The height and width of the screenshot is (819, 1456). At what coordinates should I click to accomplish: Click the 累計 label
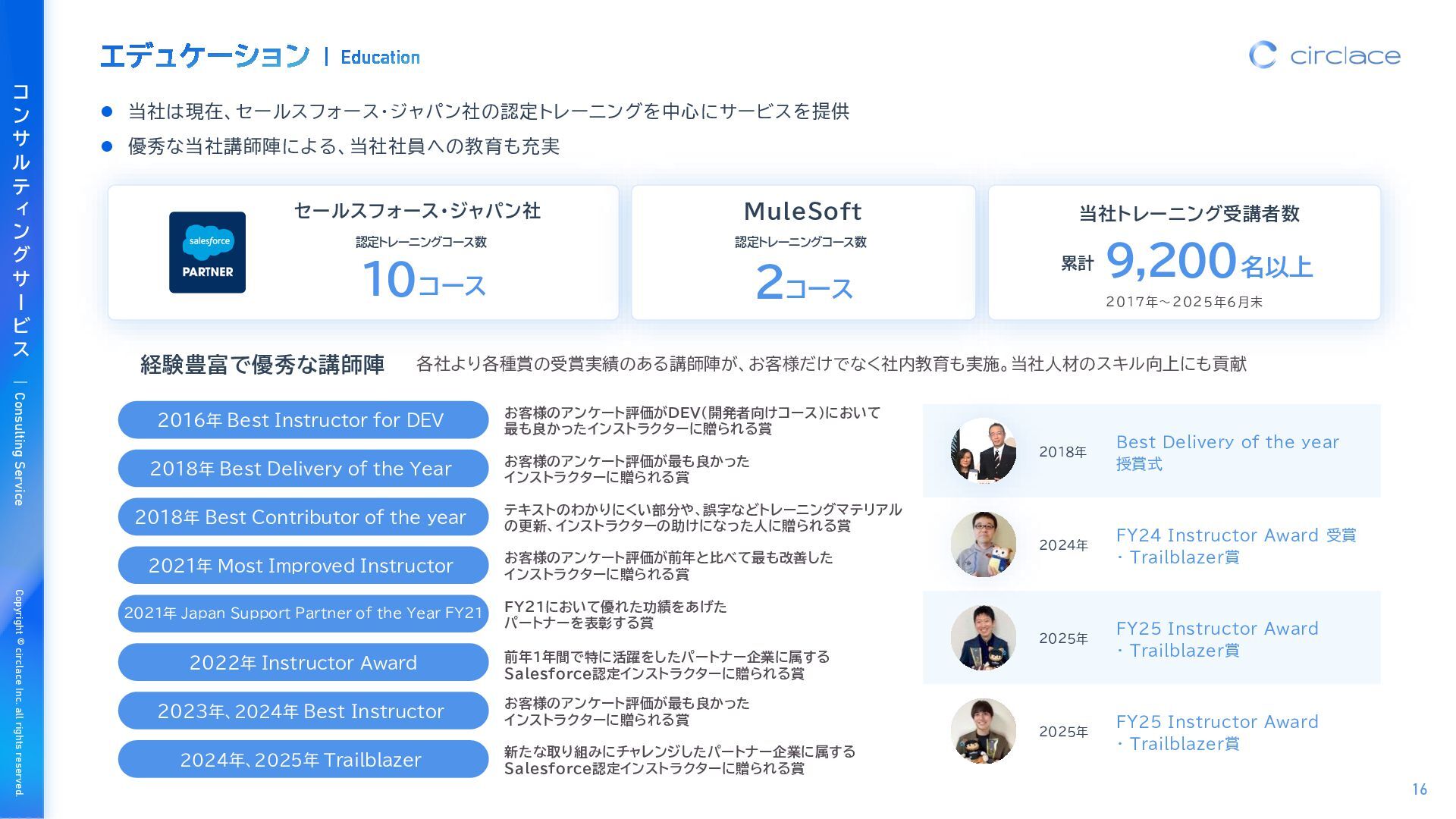(x=1077, y=263)
